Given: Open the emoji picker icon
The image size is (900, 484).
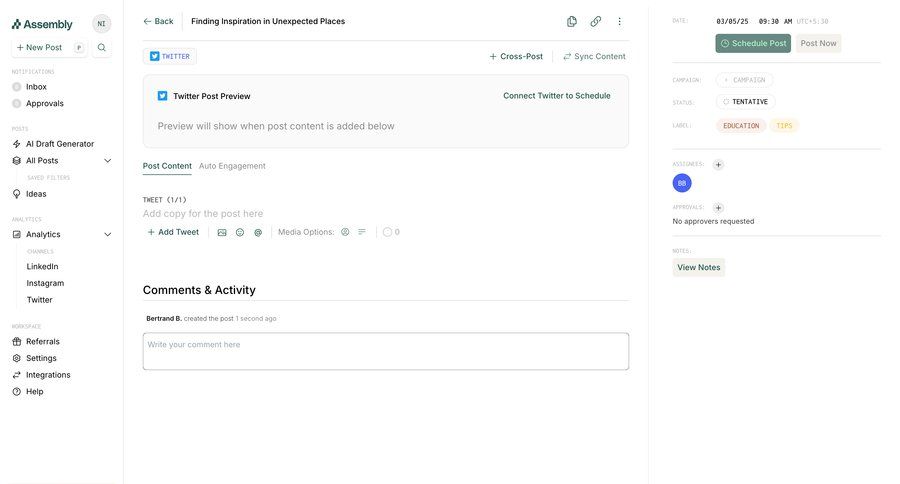Looking at the screenshot, I should click(240, 233).
